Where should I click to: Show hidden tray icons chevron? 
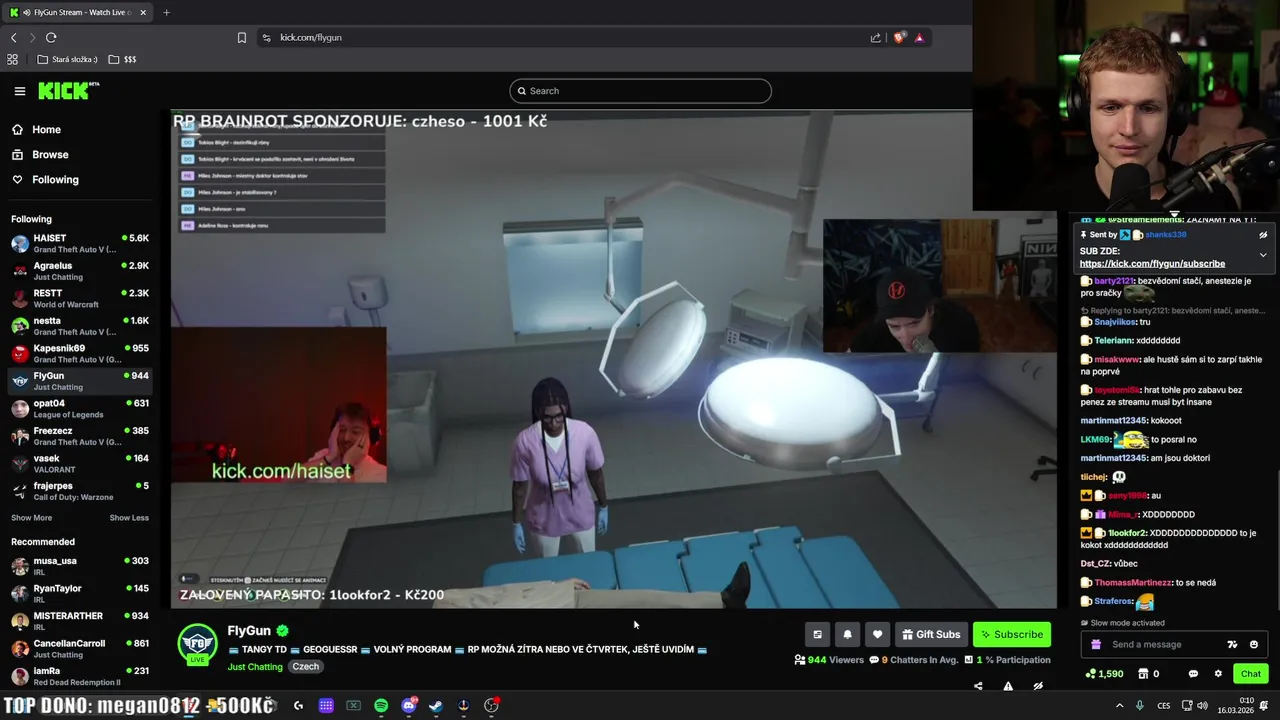1119,706
